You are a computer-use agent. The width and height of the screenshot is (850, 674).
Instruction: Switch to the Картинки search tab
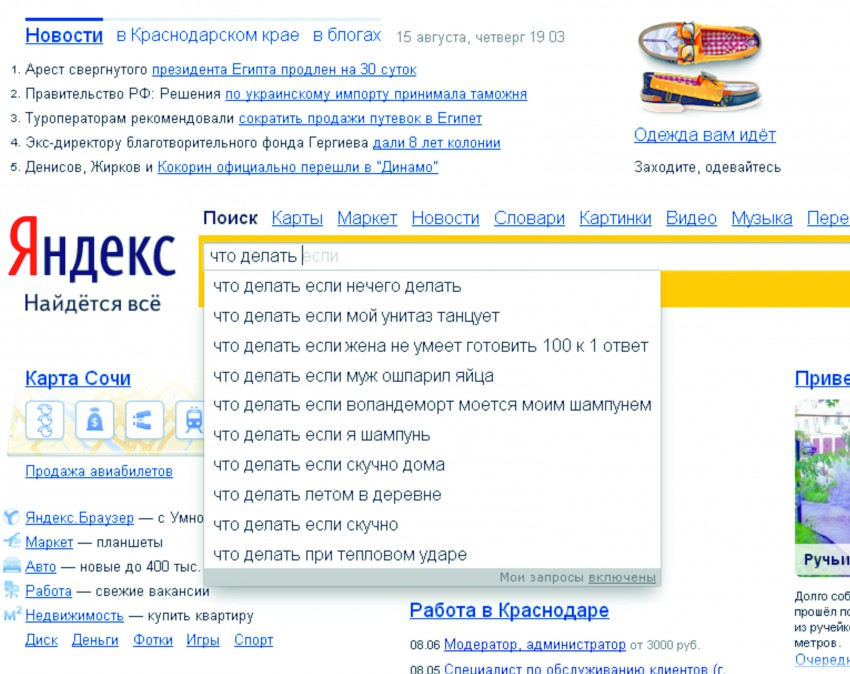(x=615, y=218)
